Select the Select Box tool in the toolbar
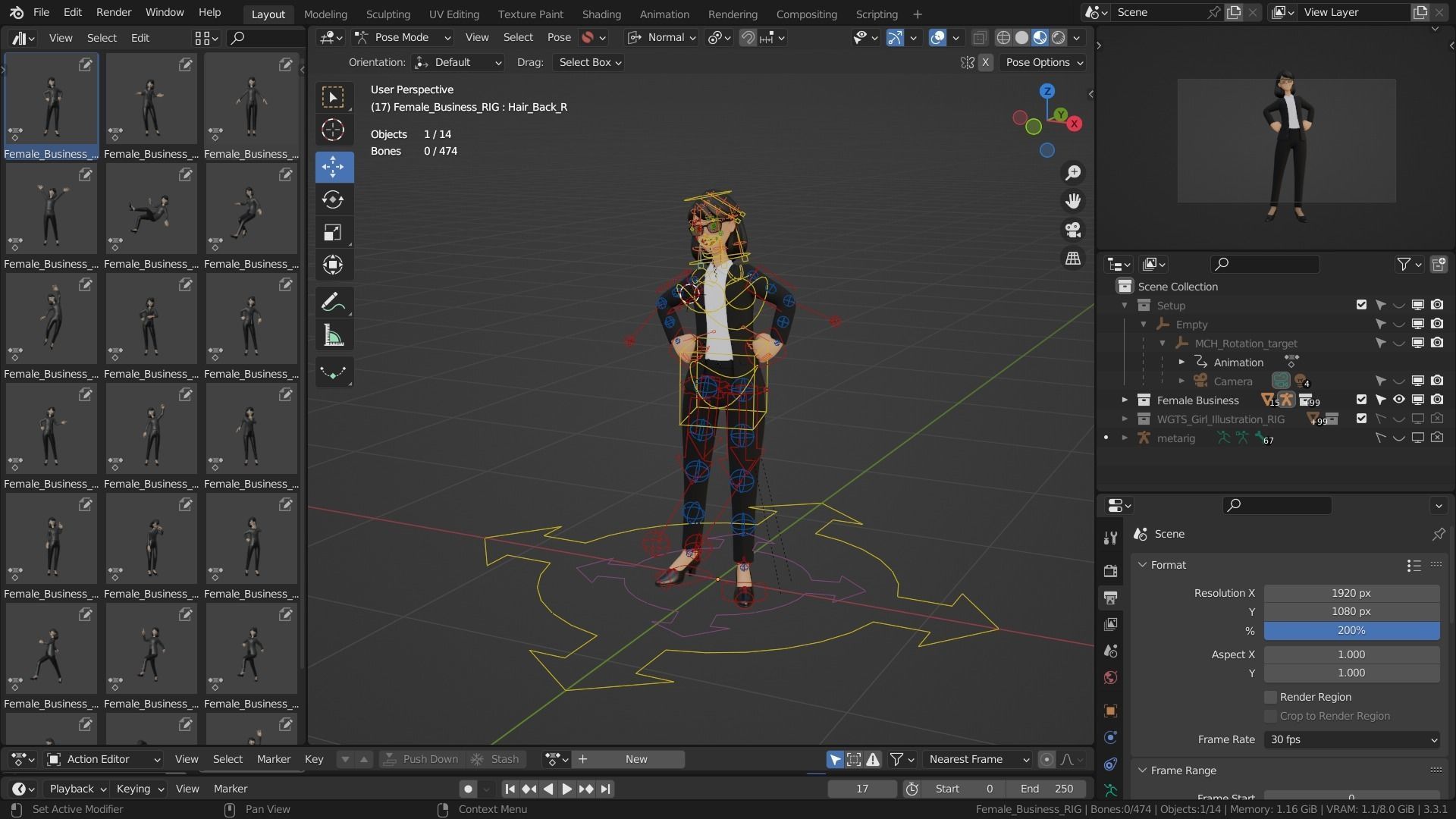 point(333,97)
